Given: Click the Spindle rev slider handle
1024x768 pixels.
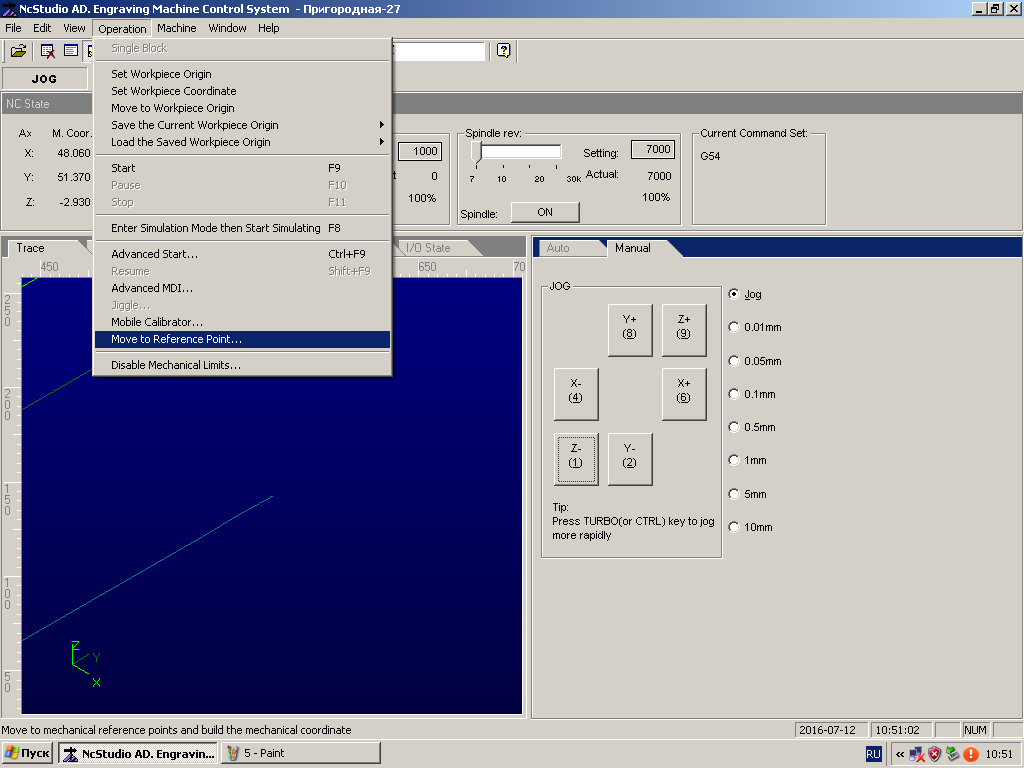Looking at the screenshot, I should [477, 152].
